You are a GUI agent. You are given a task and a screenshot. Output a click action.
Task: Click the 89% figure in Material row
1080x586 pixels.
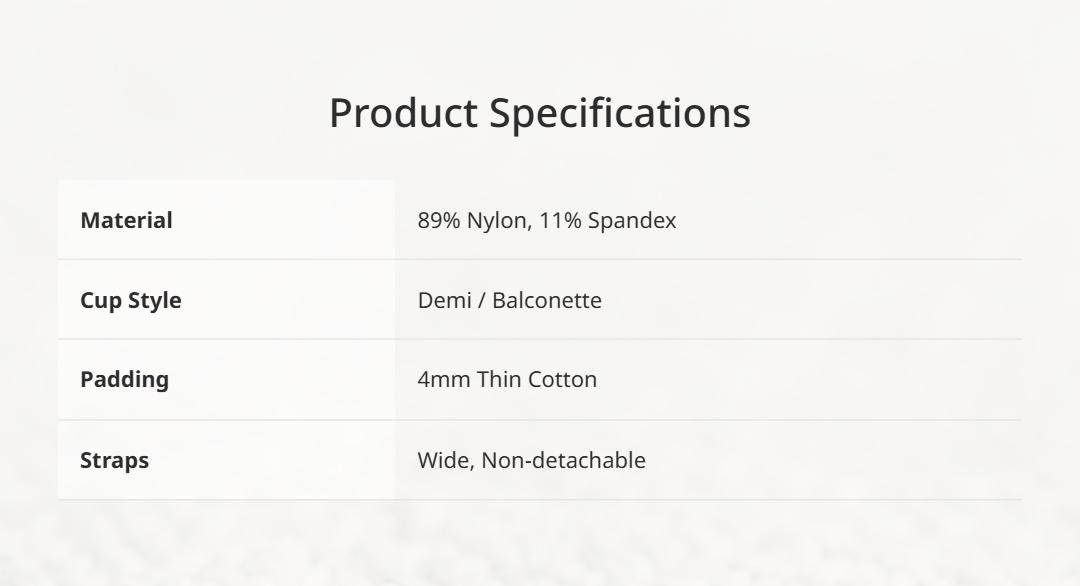click(x=438, y=220)
